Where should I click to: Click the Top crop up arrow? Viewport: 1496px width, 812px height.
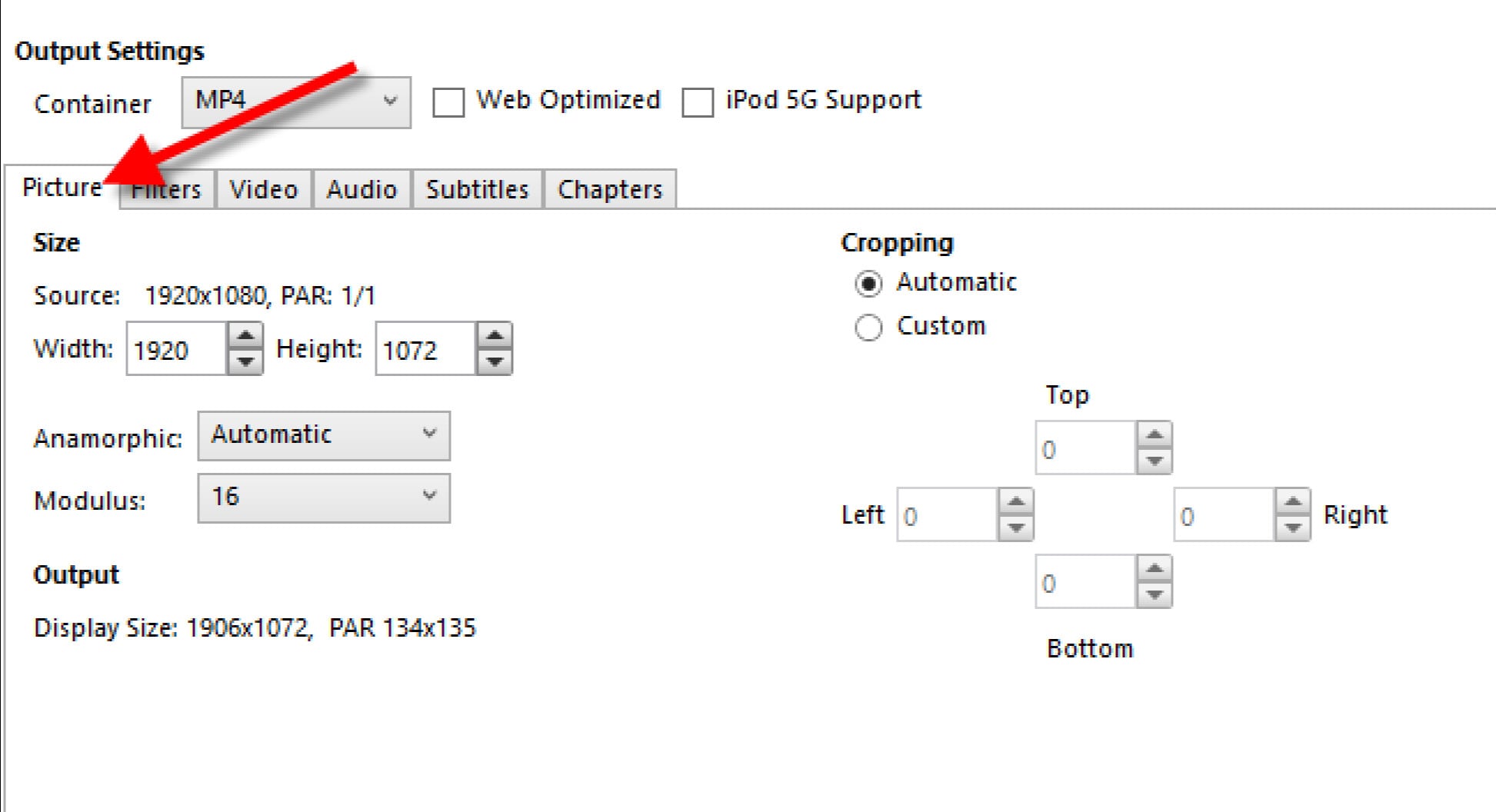[x=1154, y=435]
